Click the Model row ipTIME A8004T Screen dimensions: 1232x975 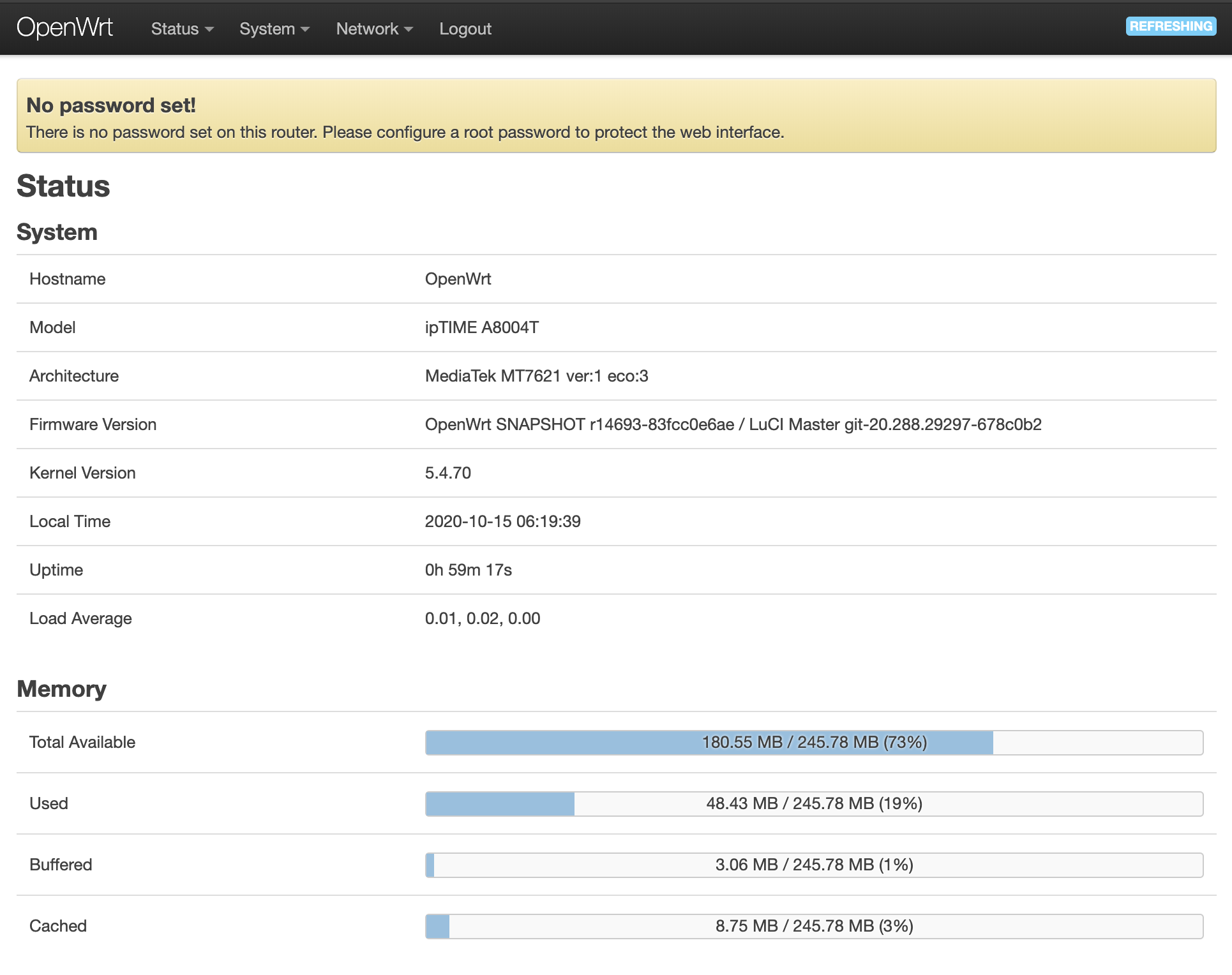click(482, 327)
